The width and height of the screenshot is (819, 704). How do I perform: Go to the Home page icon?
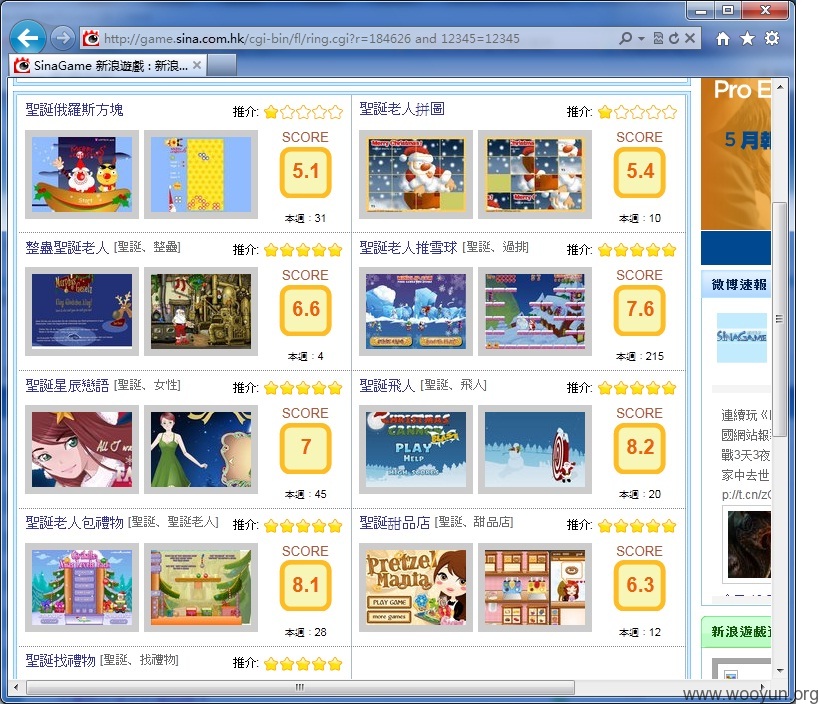coord(723,38)
